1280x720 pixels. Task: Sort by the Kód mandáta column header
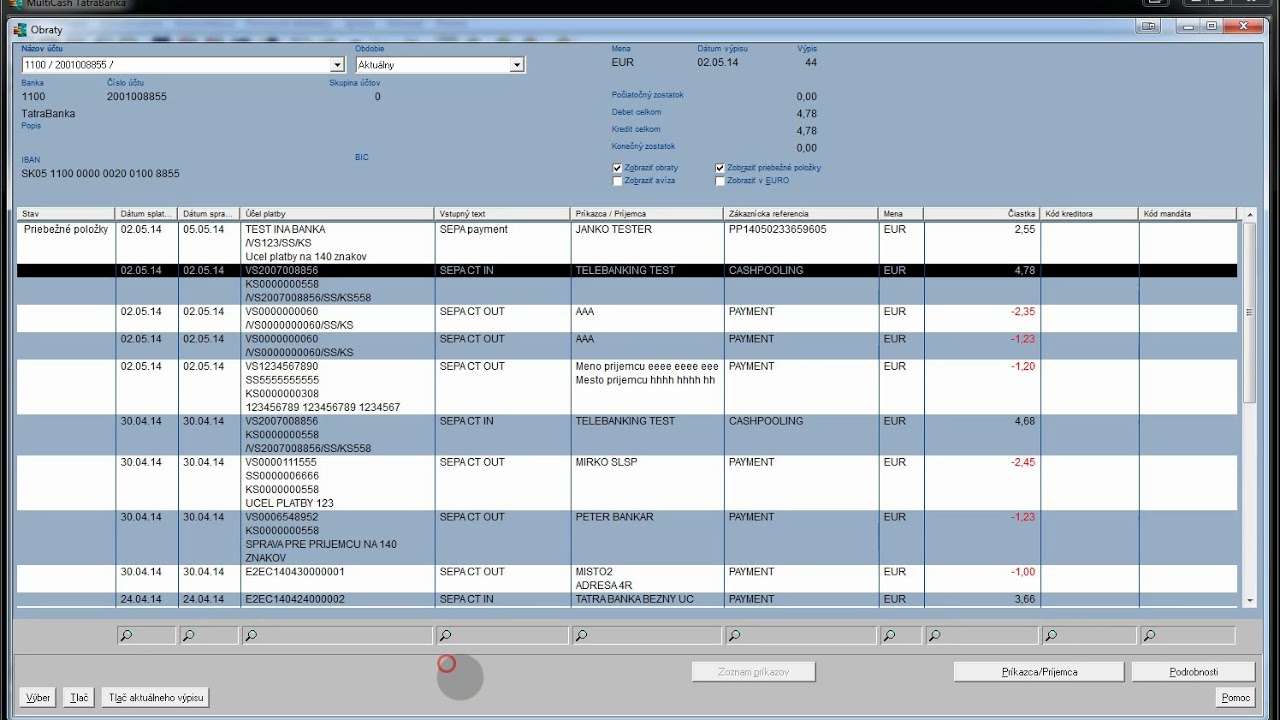[1188, 214]
